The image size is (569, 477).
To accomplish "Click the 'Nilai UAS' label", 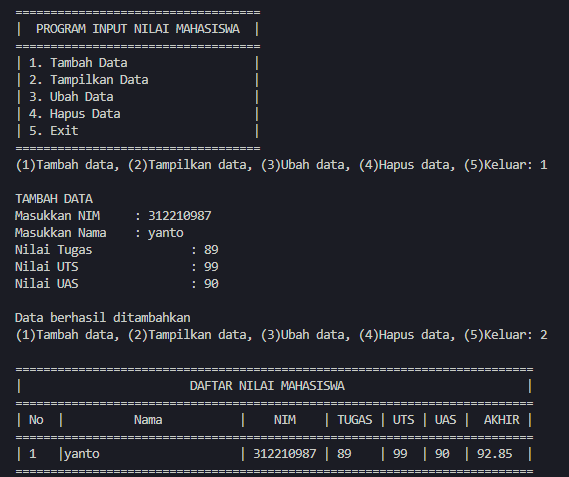I will 46,284.
